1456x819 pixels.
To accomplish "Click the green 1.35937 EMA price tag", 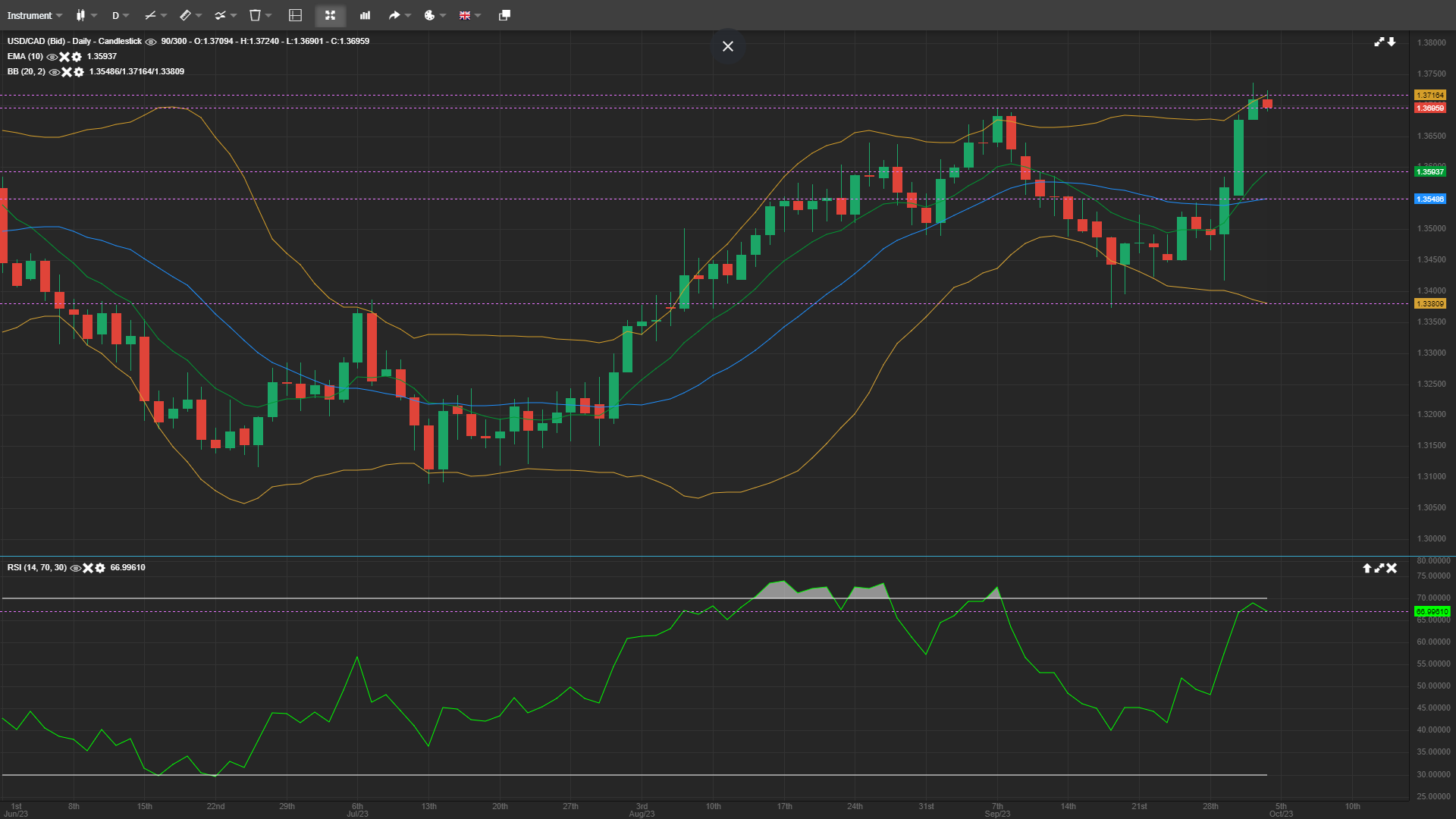I will (1430, 172).
